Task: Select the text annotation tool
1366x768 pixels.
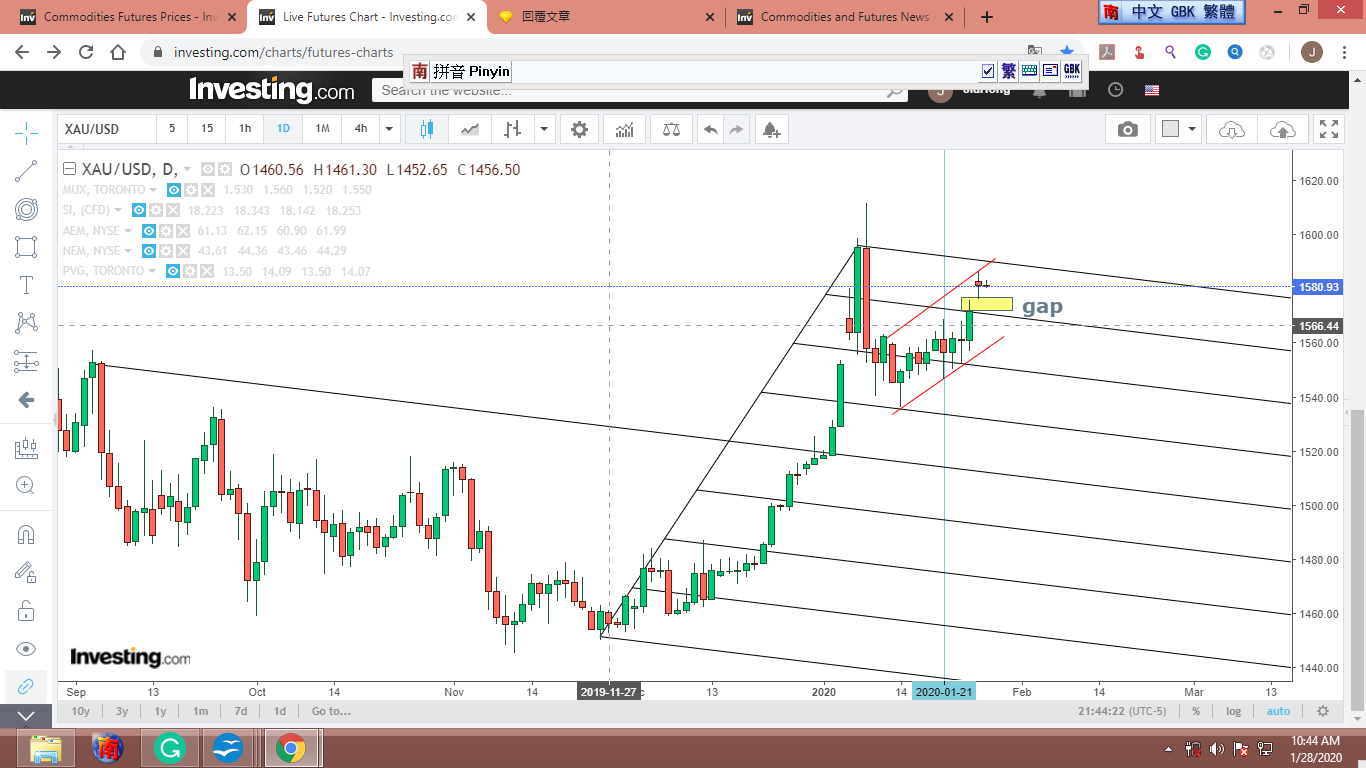Action: 27,285
